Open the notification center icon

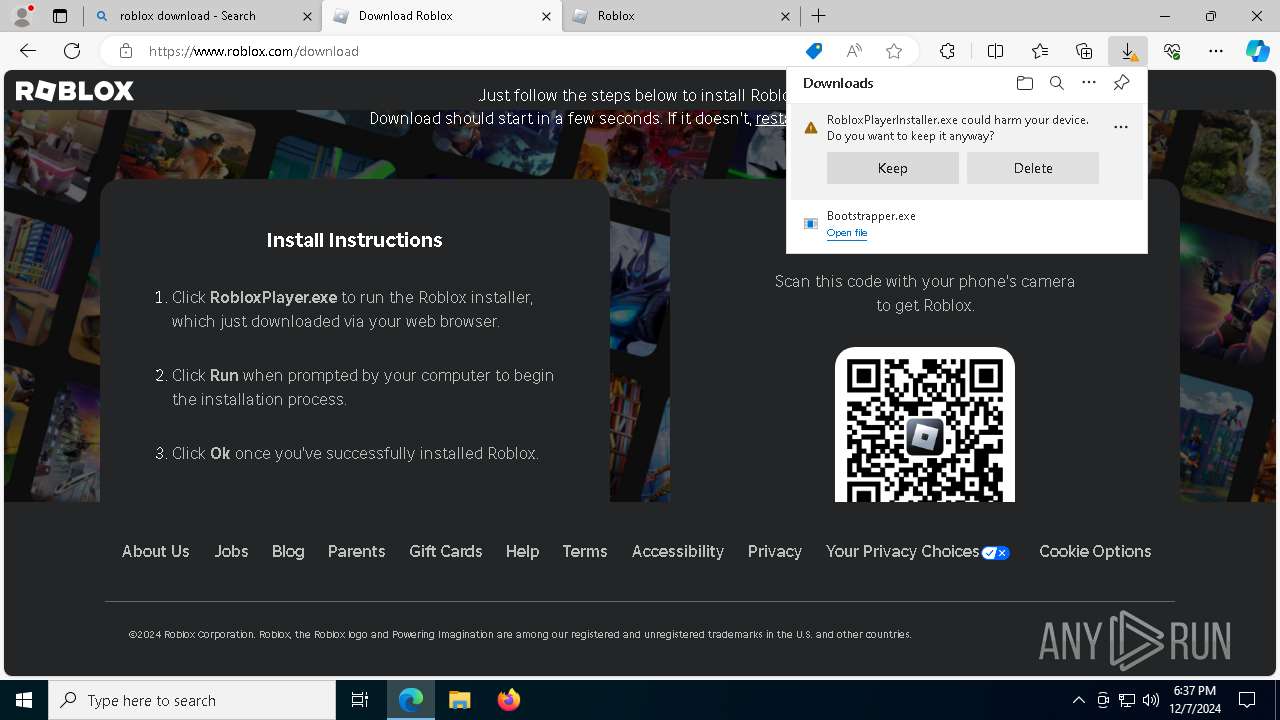pos(1247,700)
